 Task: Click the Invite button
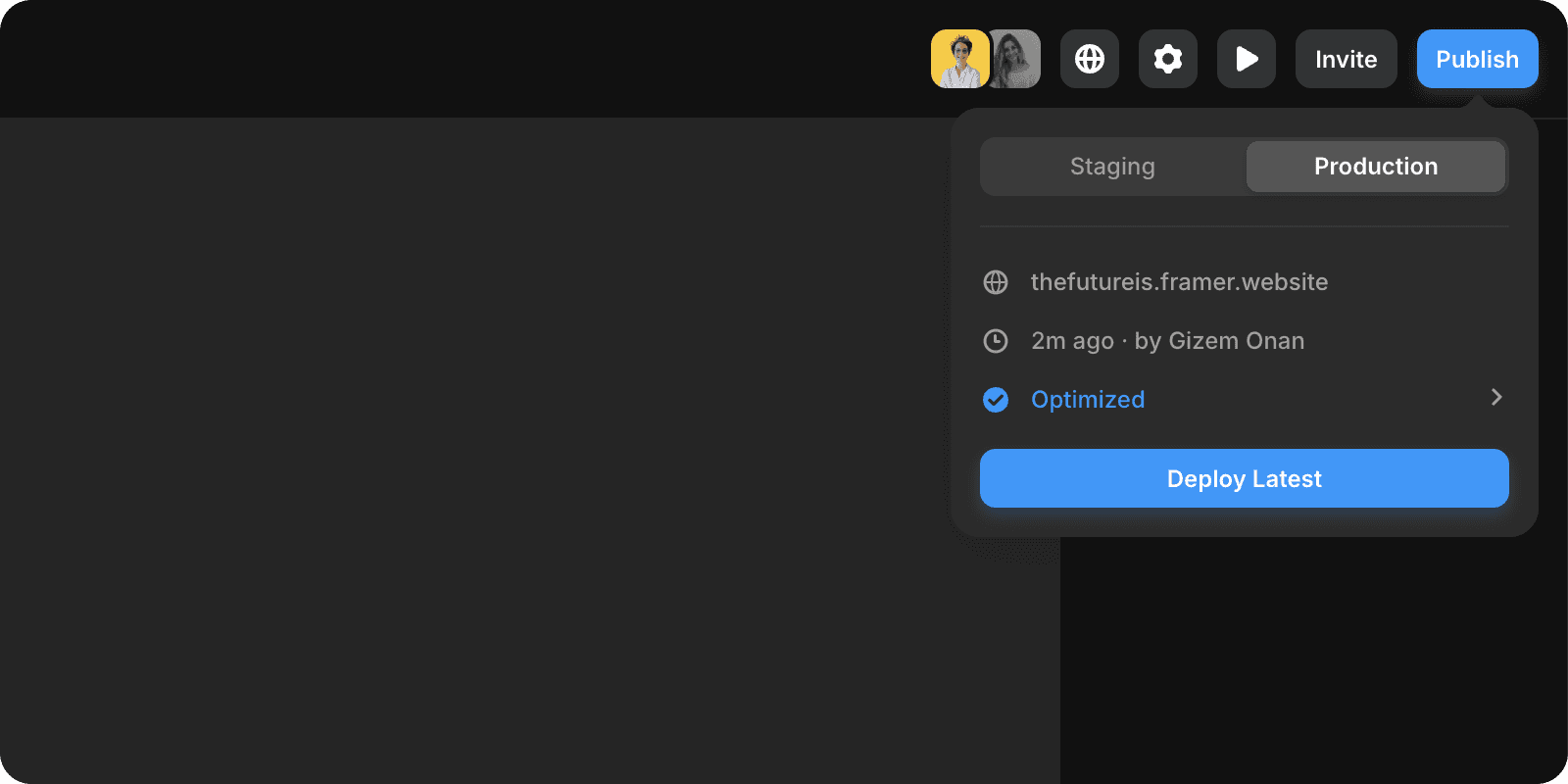pyautogui.click(x=1346, y=59)
